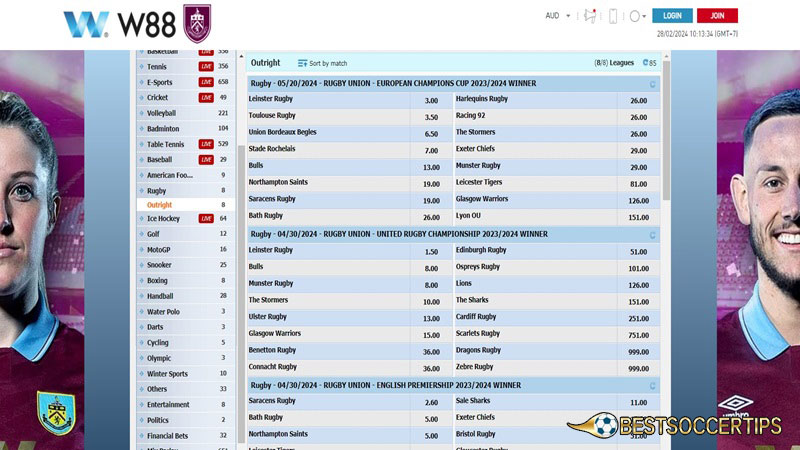Select Tennis in sports sidebar
Image resolution: width=800 pixels, height=450 pixels.
pyautogui.click(x=157, y=67)
